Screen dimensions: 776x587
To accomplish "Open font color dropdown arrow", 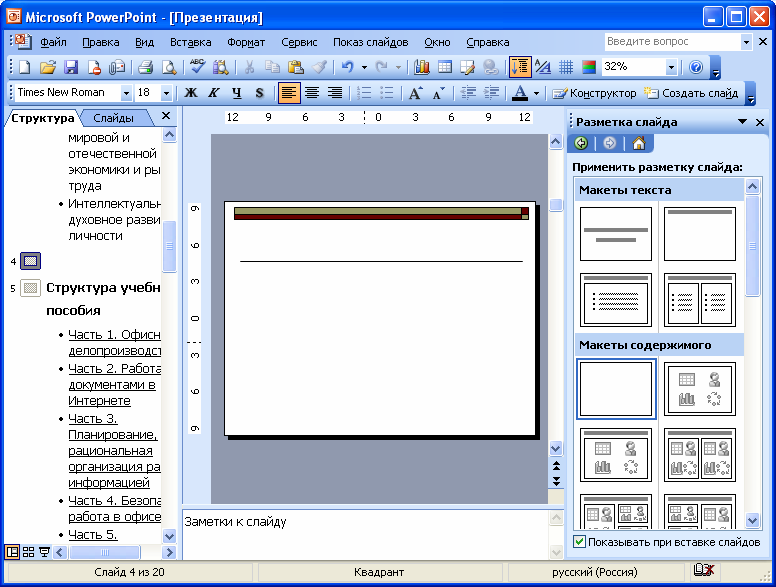I will coord(536,93).
